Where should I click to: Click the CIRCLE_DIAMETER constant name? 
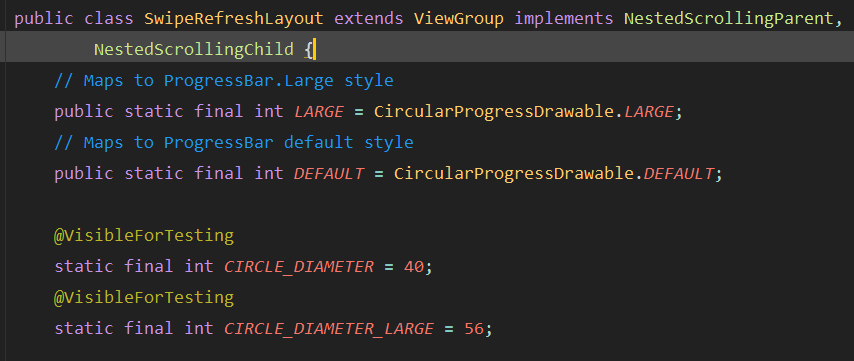tap(299, 267)
